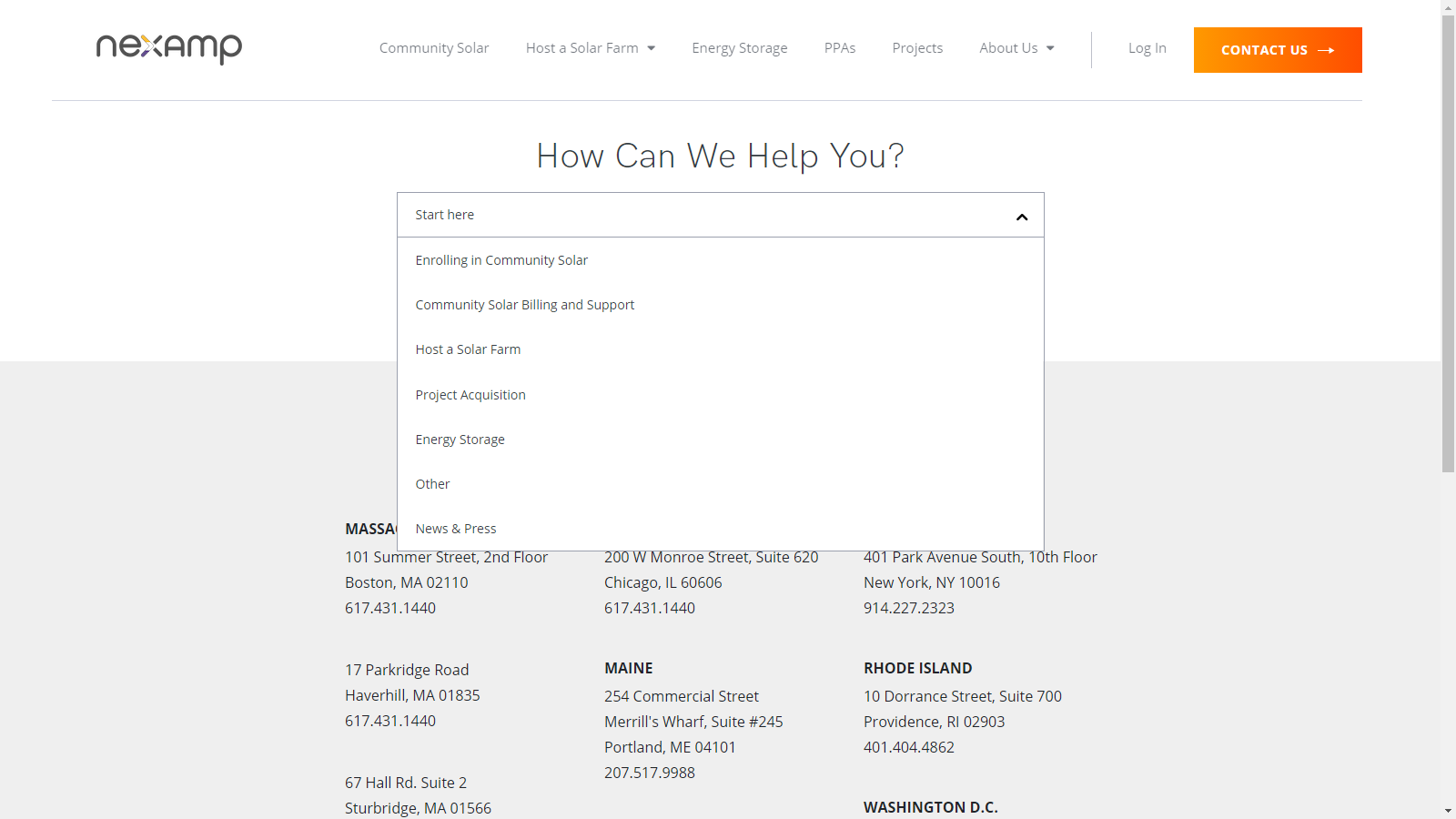1456x819 pixels.
Task: Click the Boston phone number 617.431.1440
Action: [x=390, y=608]
